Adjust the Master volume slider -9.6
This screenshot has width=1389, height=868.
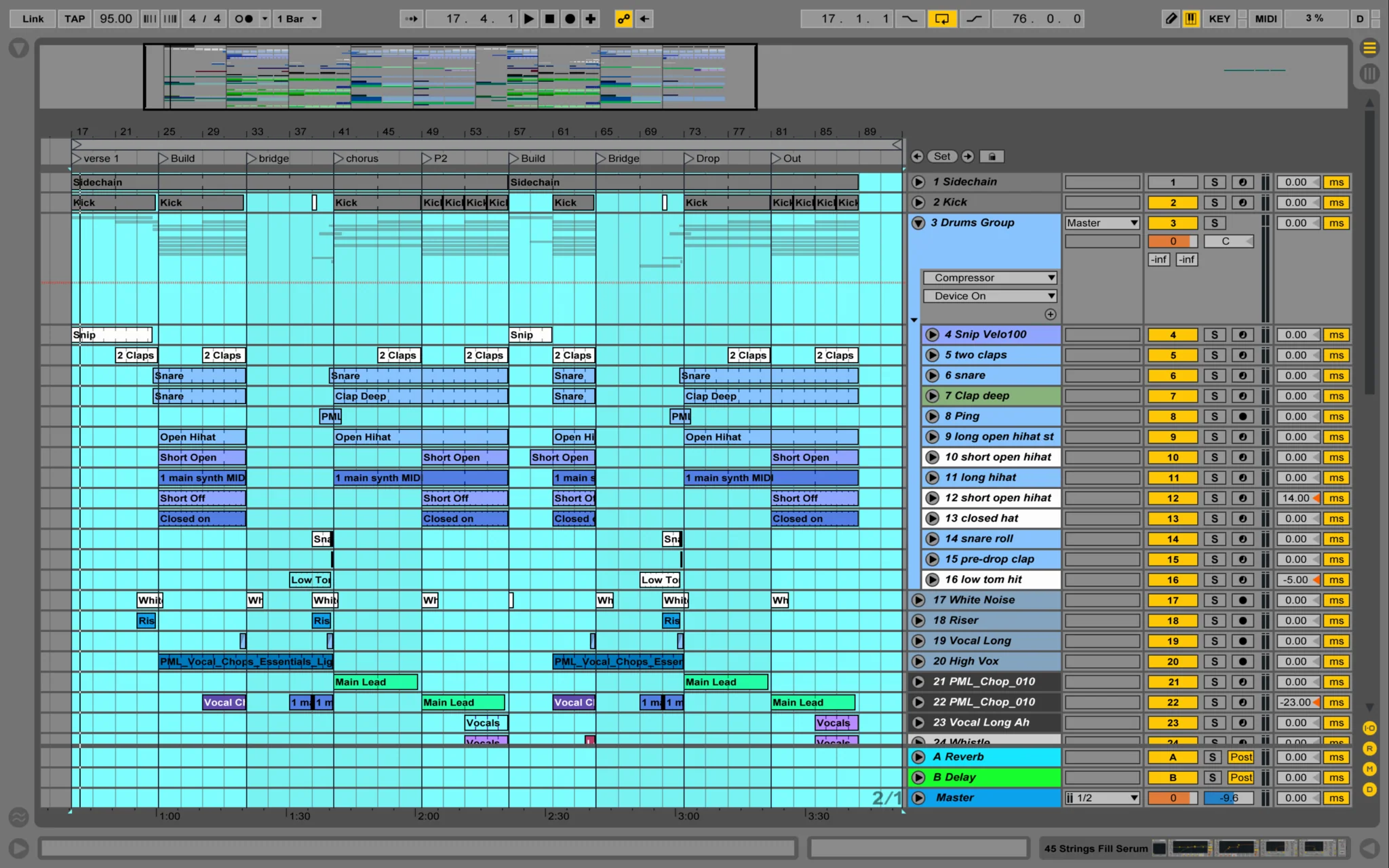(x=1228, y=798)
